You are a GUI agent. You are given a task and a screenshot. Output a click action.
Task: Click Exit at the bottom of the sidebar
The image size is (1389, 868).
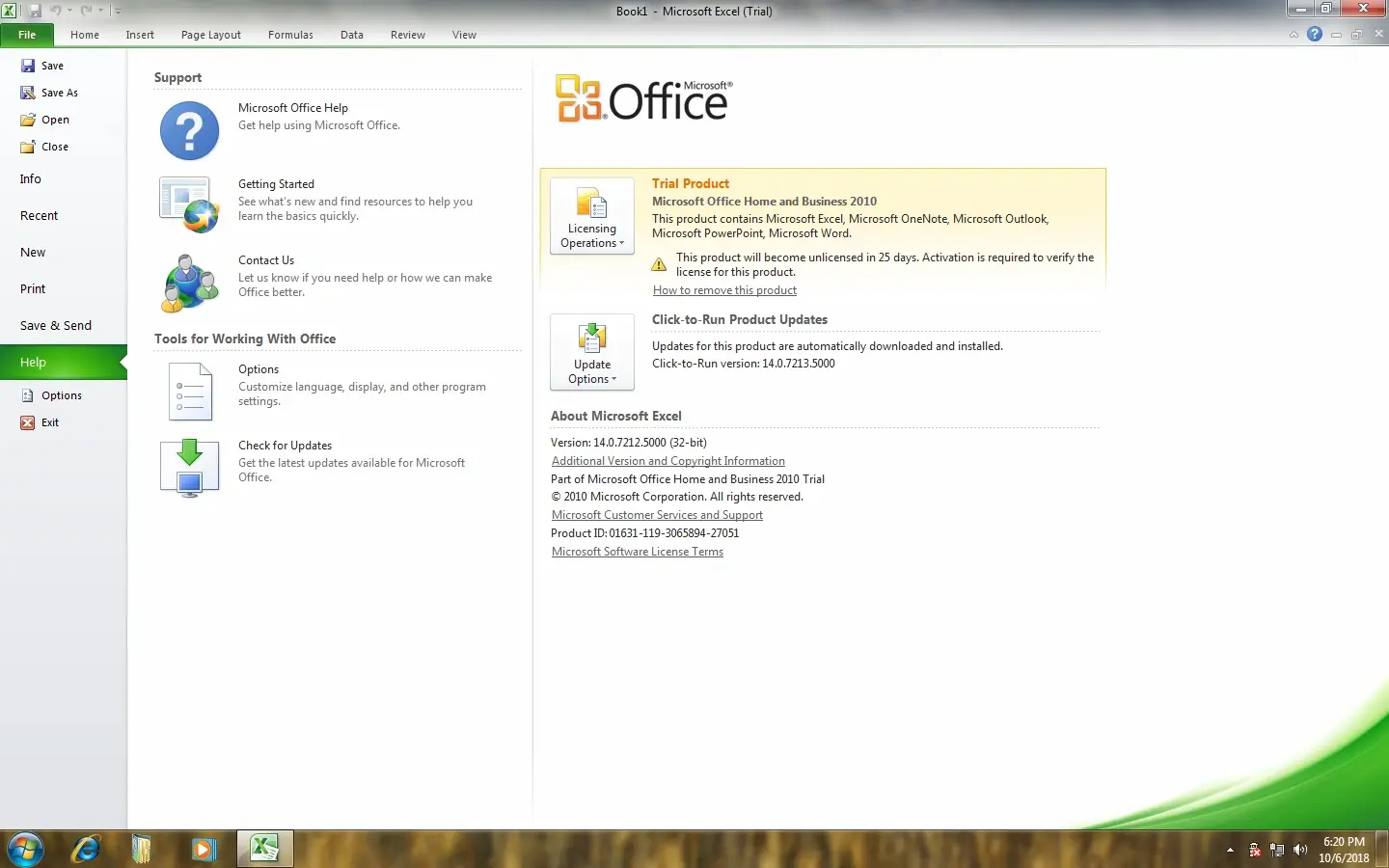(49, 422)
